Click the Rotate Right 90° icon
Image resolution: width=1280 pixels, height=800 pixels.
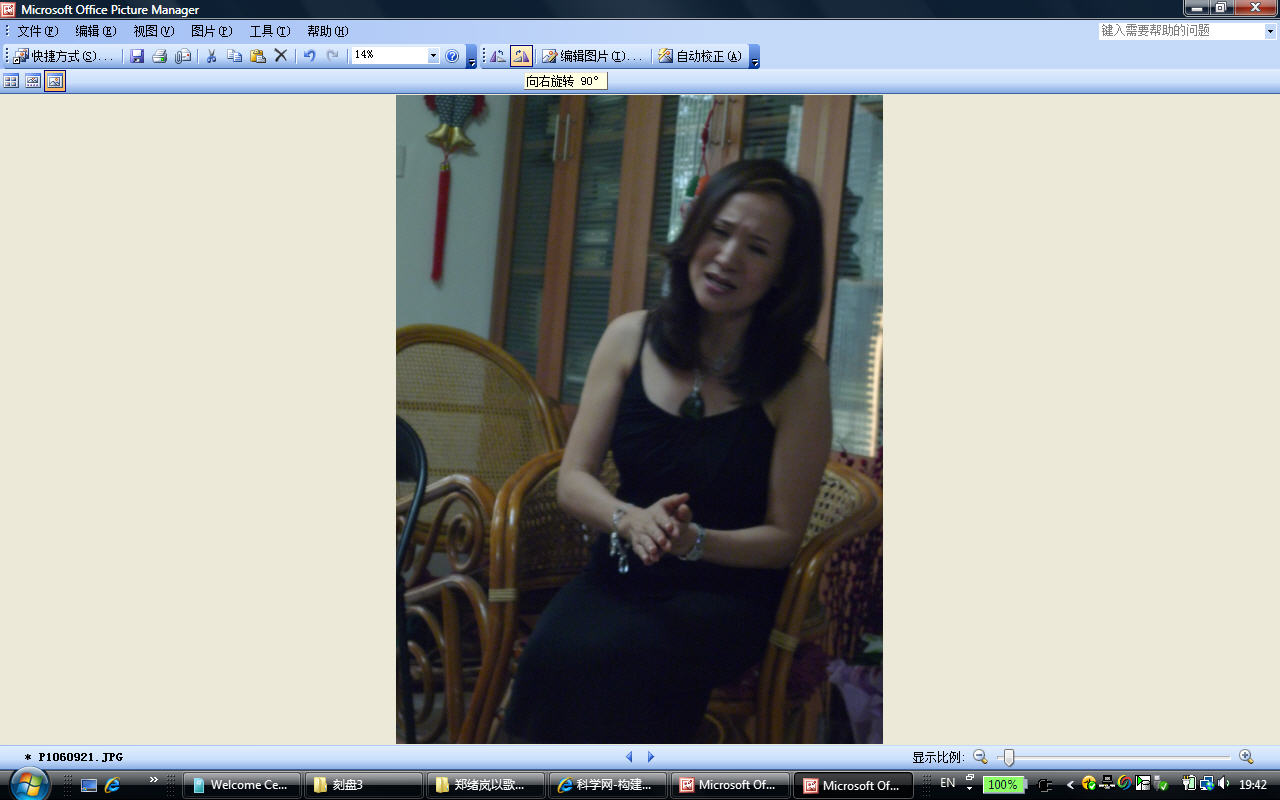click(521, 56)
